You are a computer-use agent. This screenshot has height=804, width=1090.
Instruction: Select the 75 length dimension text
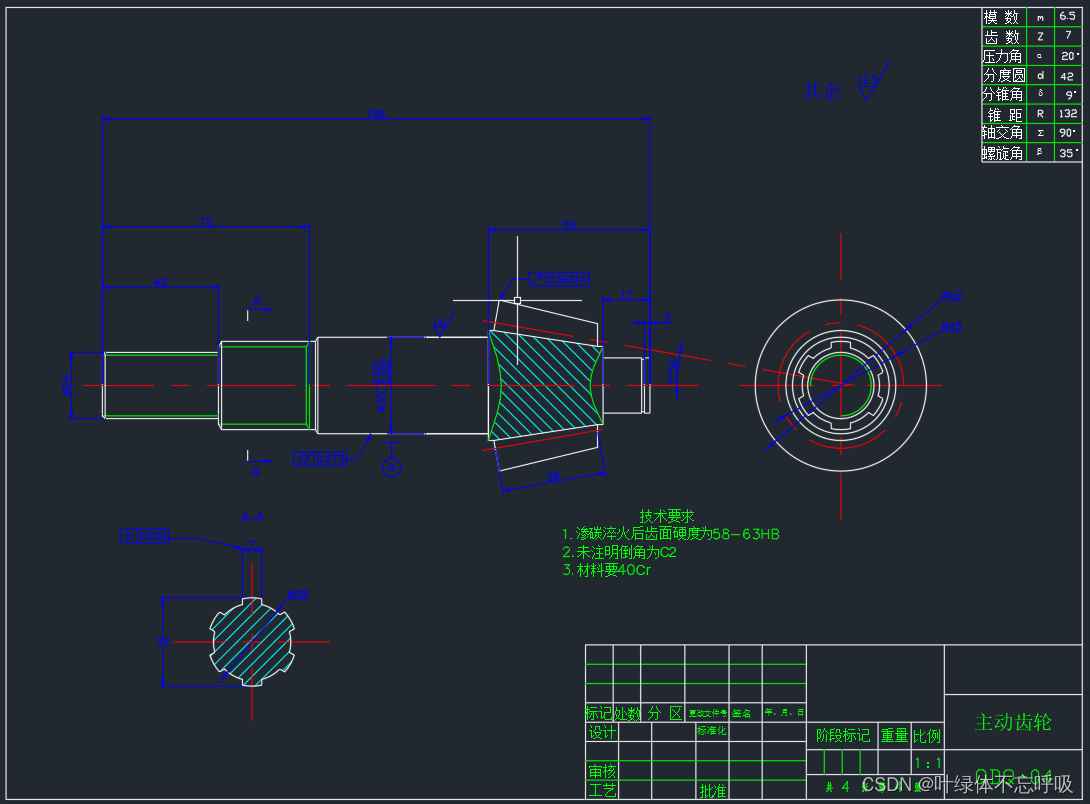click(206, 222)
